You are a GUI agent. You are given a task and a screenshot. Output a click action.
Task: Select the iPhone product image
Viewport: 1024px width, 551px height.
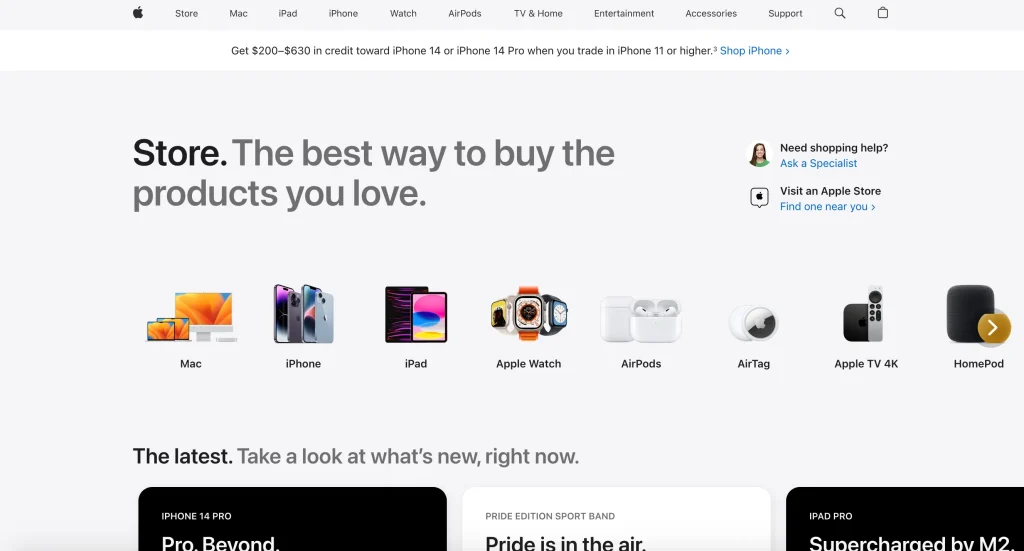pyautogui.click(x=303, y=314)
